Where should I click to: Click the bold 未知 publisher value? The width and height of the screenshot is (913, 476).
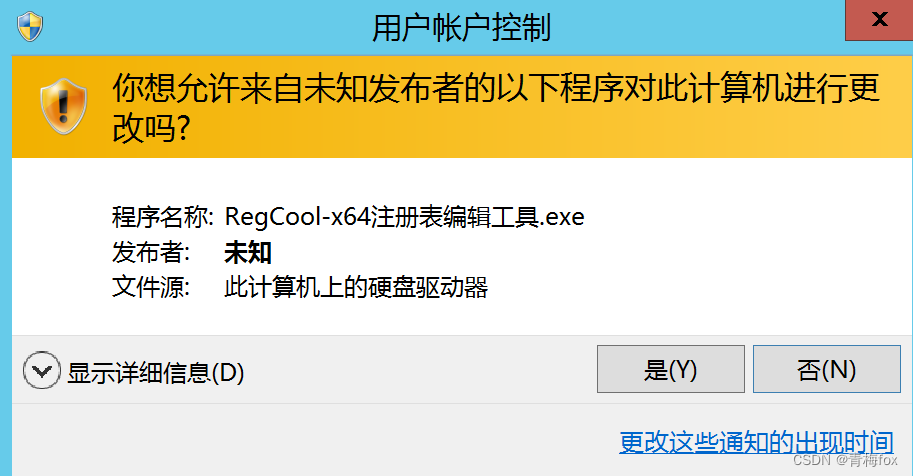point(248,252)
